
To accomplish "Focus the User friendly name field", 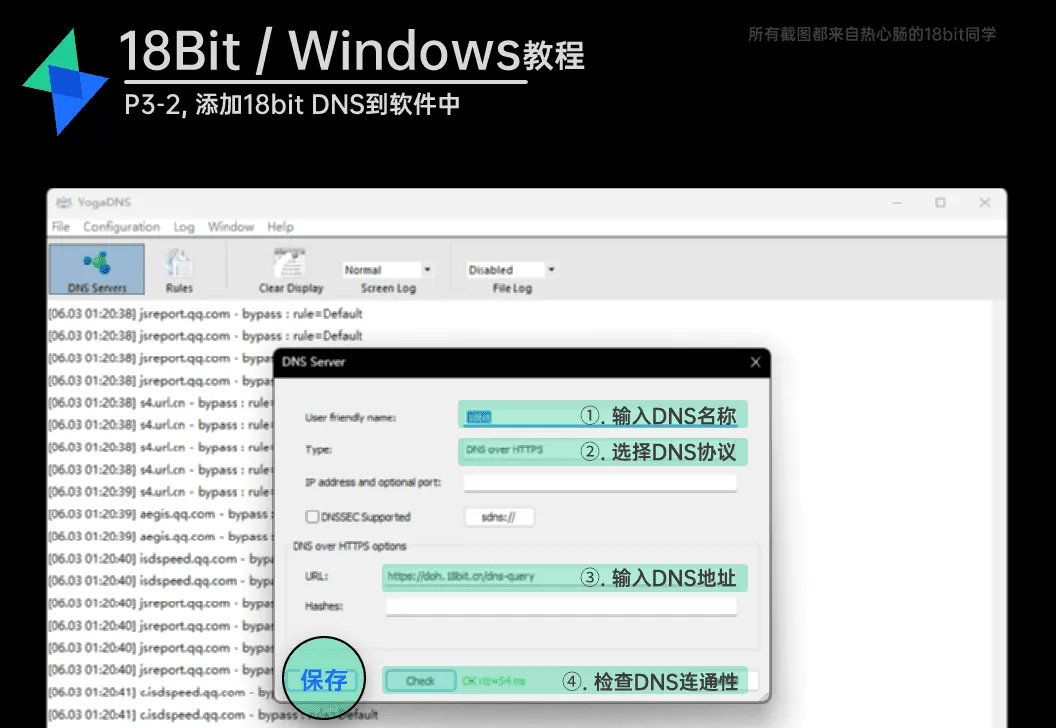I will pos(603,415).
